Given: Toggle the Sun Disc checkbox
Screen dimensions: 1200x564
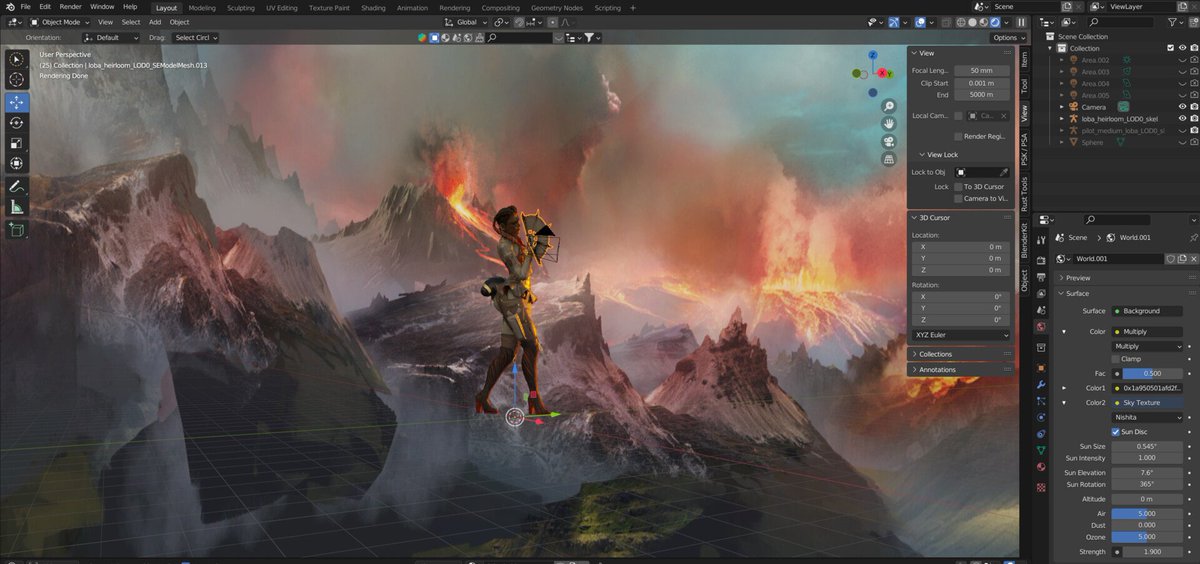Looking at the screenshot, I should click(x=1116, y=432).
